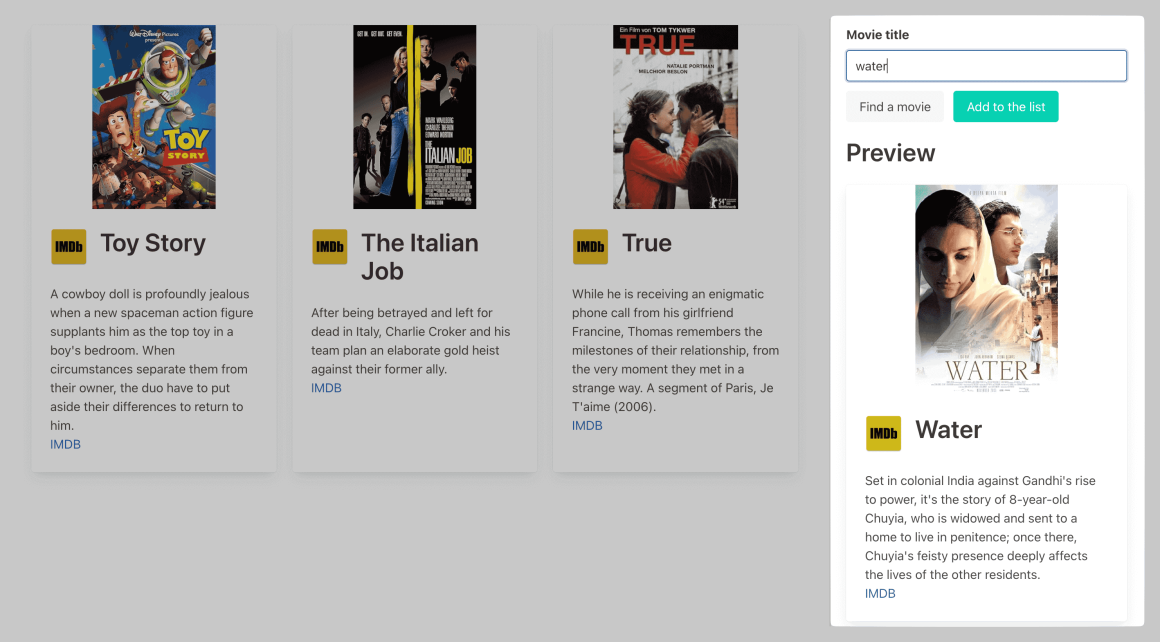Open the Toy Story poster image
Viewport: 1160px width, 642px height.
click(x=154, y=117)
